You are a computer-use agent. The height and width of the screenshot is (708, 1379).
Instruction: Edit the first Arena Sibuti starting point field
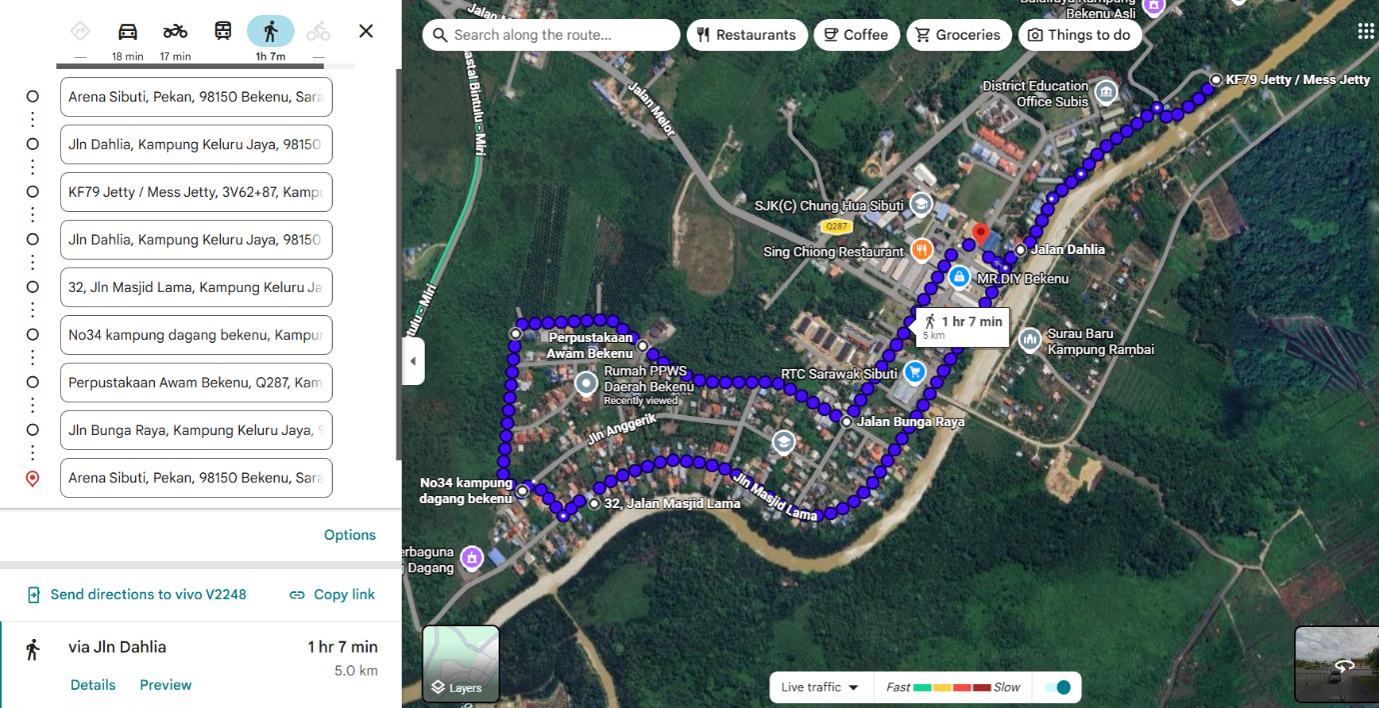point(196,97)
